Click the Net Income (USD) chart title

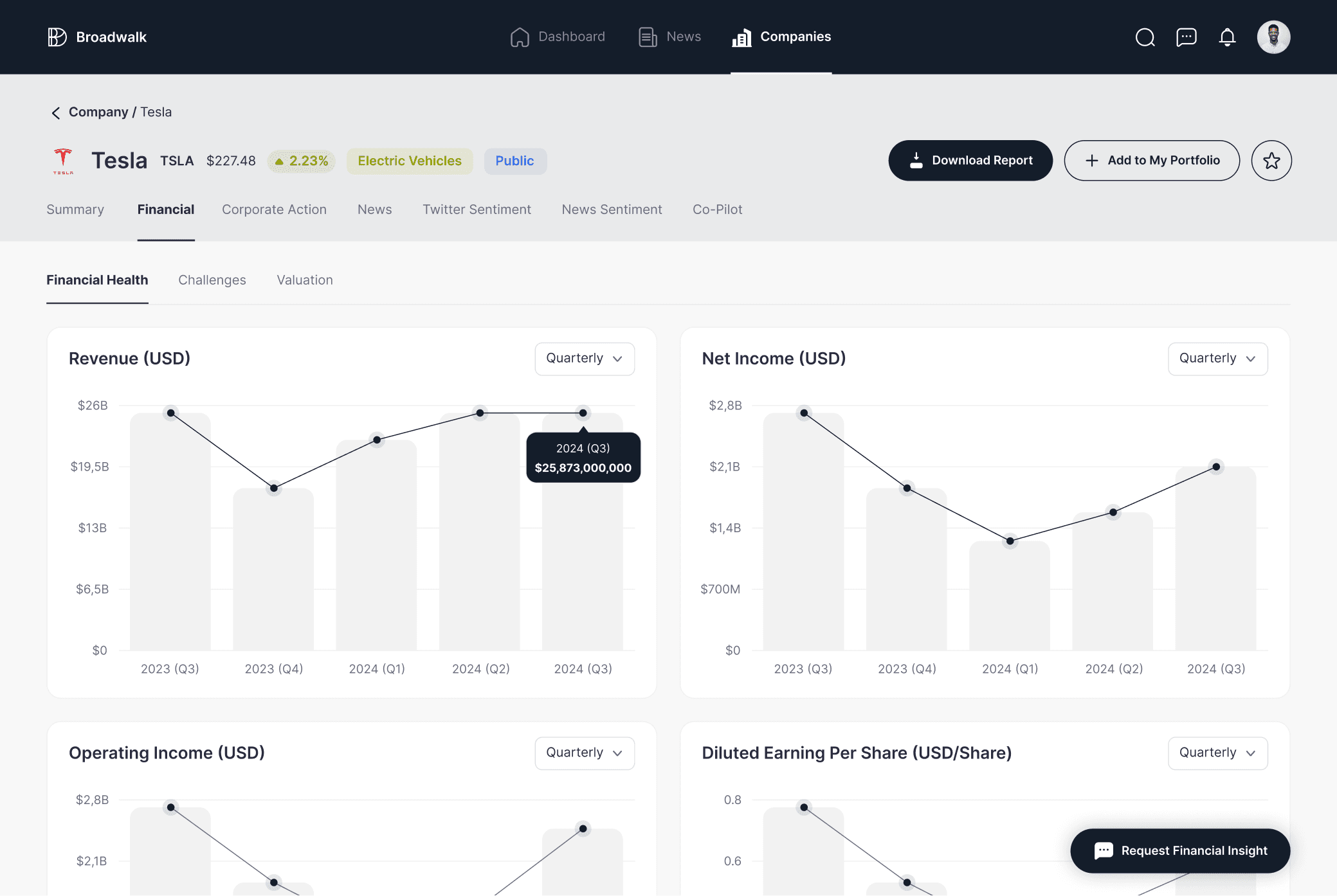(x=774, y=359)
